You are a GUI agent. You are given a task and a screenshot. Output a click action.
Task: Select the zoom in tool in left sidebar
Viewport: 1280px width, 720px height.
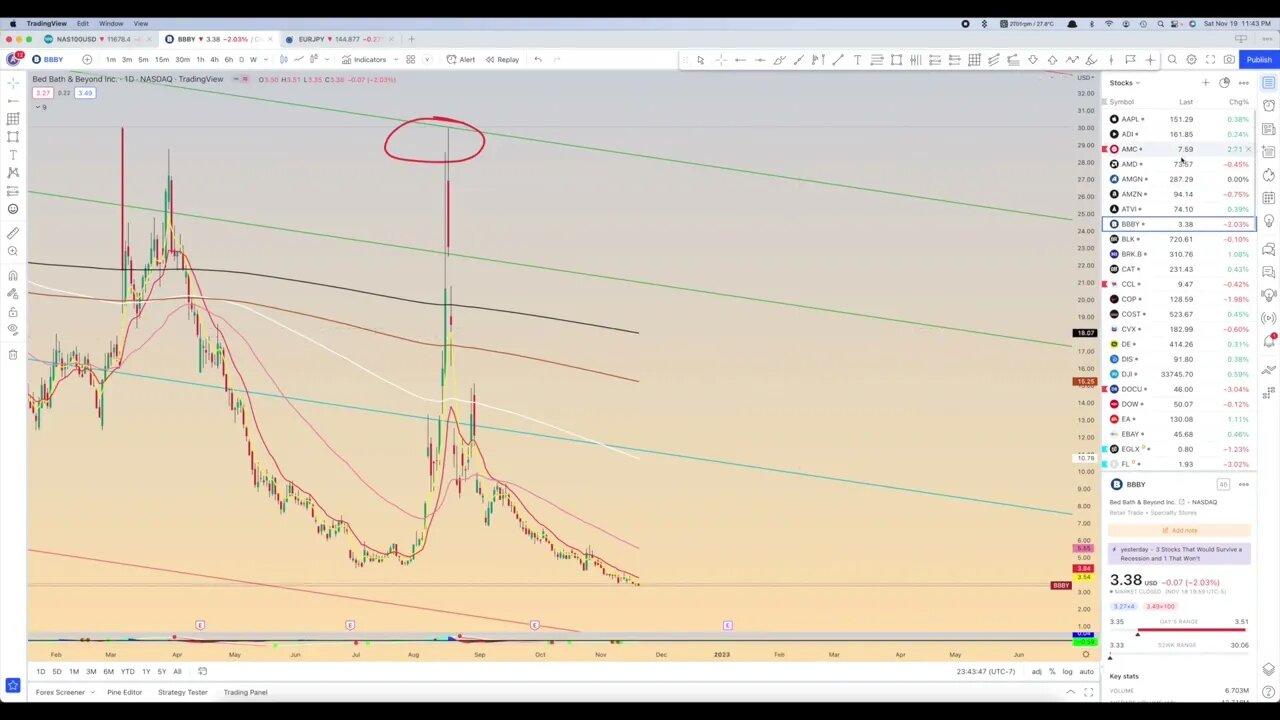(13, 252)
